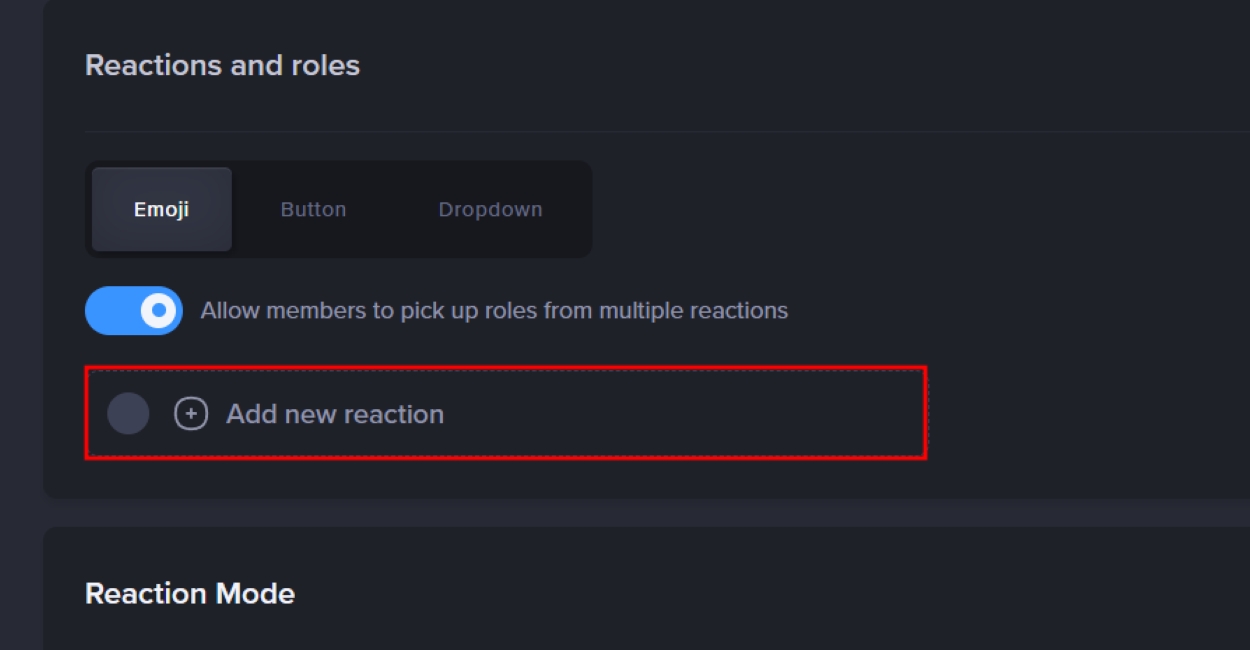Select the Emoji tab
This screenshot has width=1250, height=650.
pos(161,209)
